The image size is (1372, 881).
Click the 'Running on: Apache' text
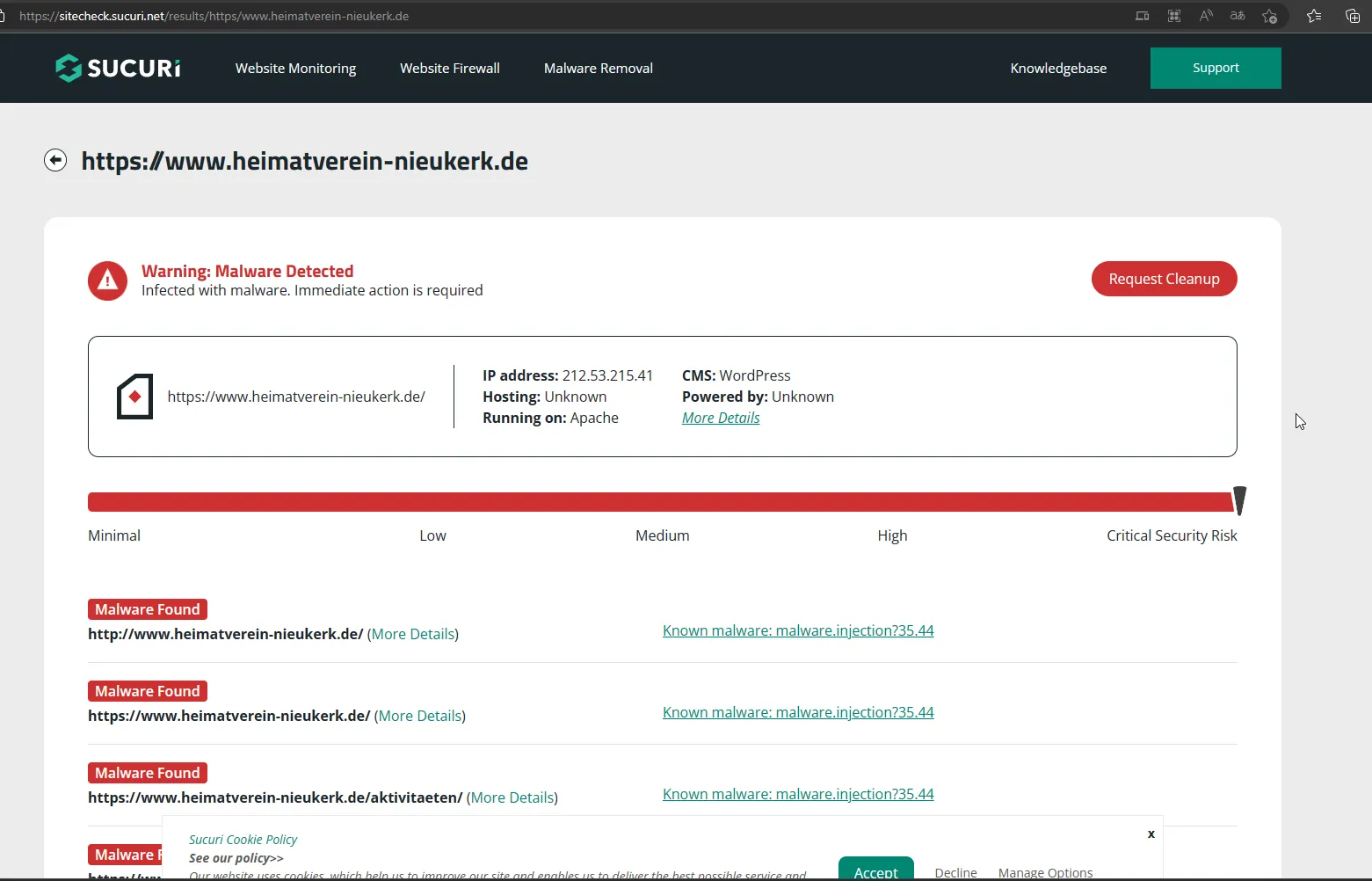(x=550, y=418)
